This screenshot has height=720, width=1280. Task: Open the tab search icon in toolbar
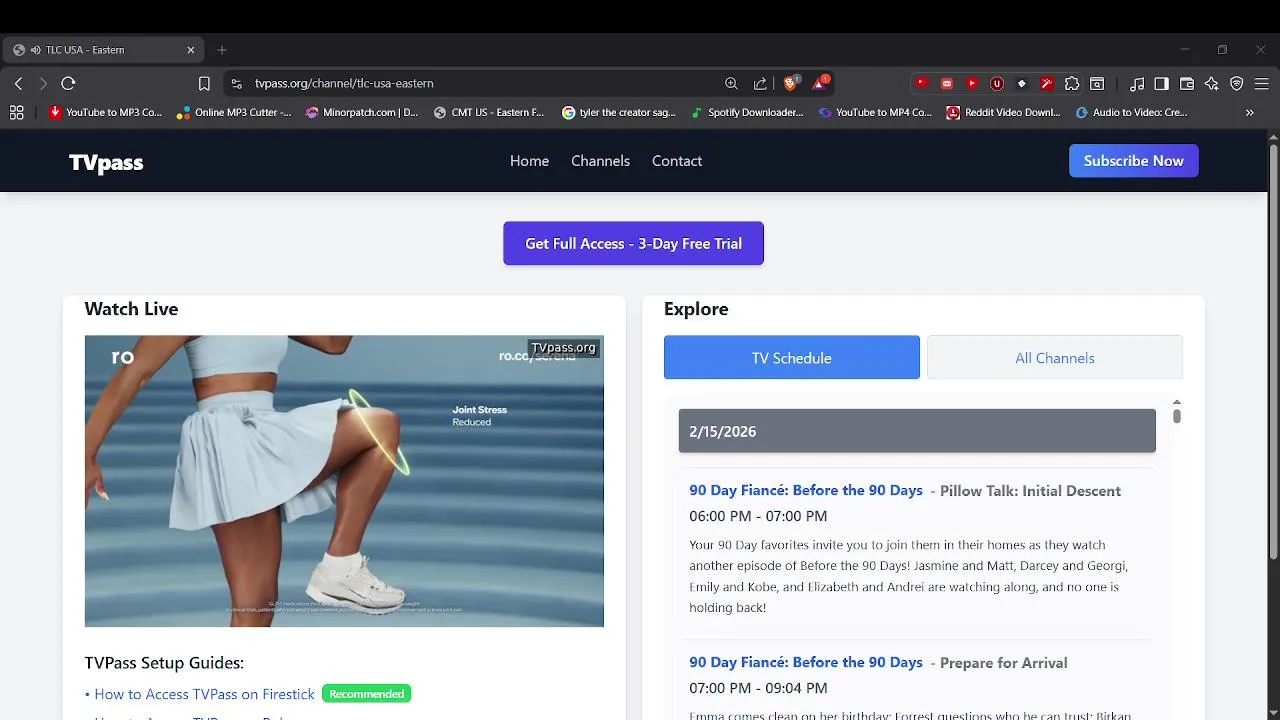(1097, 84)
